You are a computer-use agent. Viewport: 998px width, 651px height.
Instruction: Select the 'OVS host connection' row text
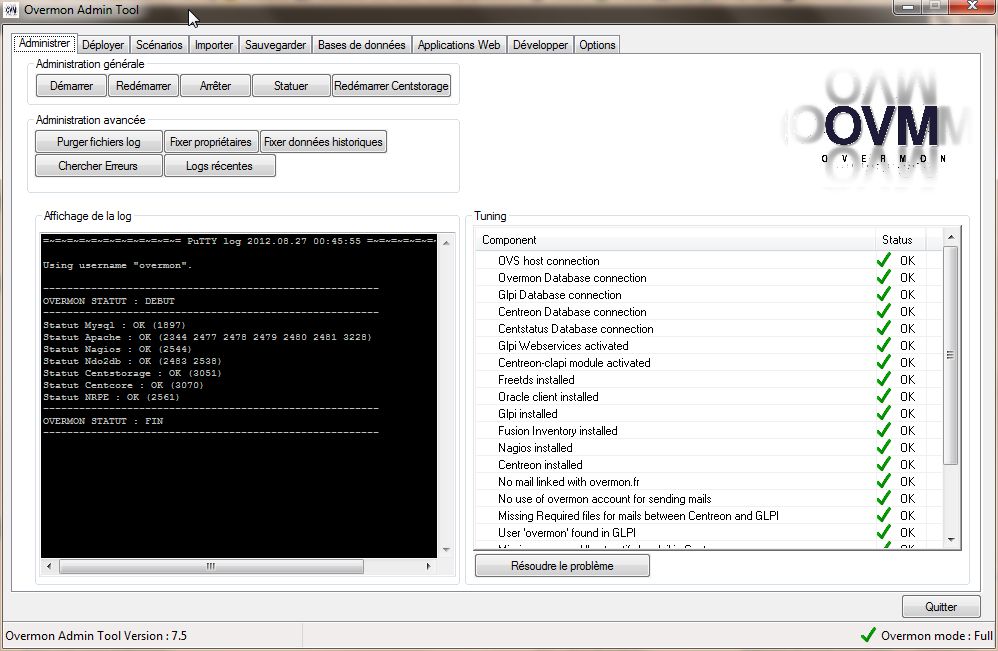(x=549, y=261)
